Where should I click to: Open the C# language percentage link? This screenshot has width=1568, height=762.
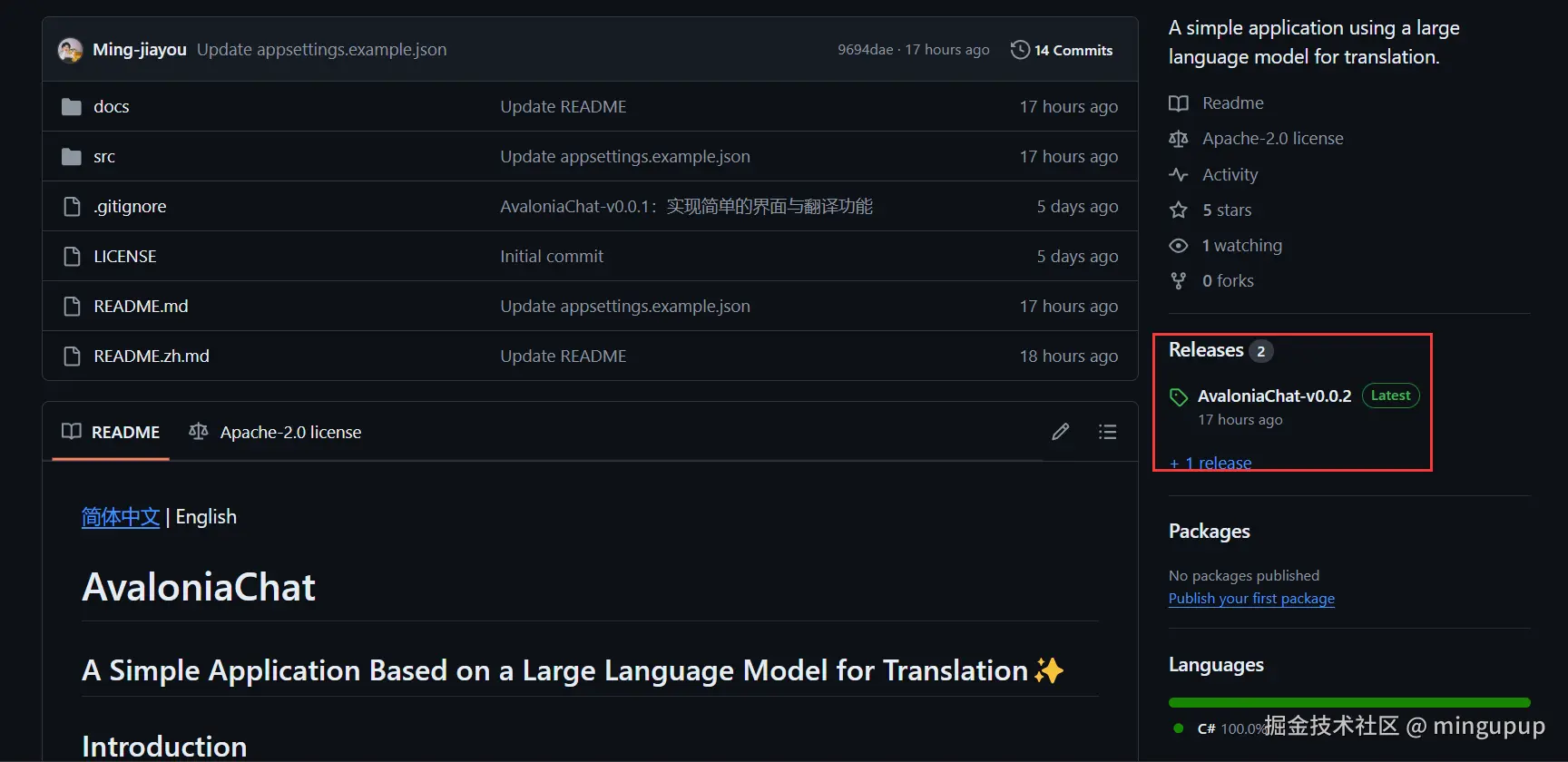pos(1231,728)
